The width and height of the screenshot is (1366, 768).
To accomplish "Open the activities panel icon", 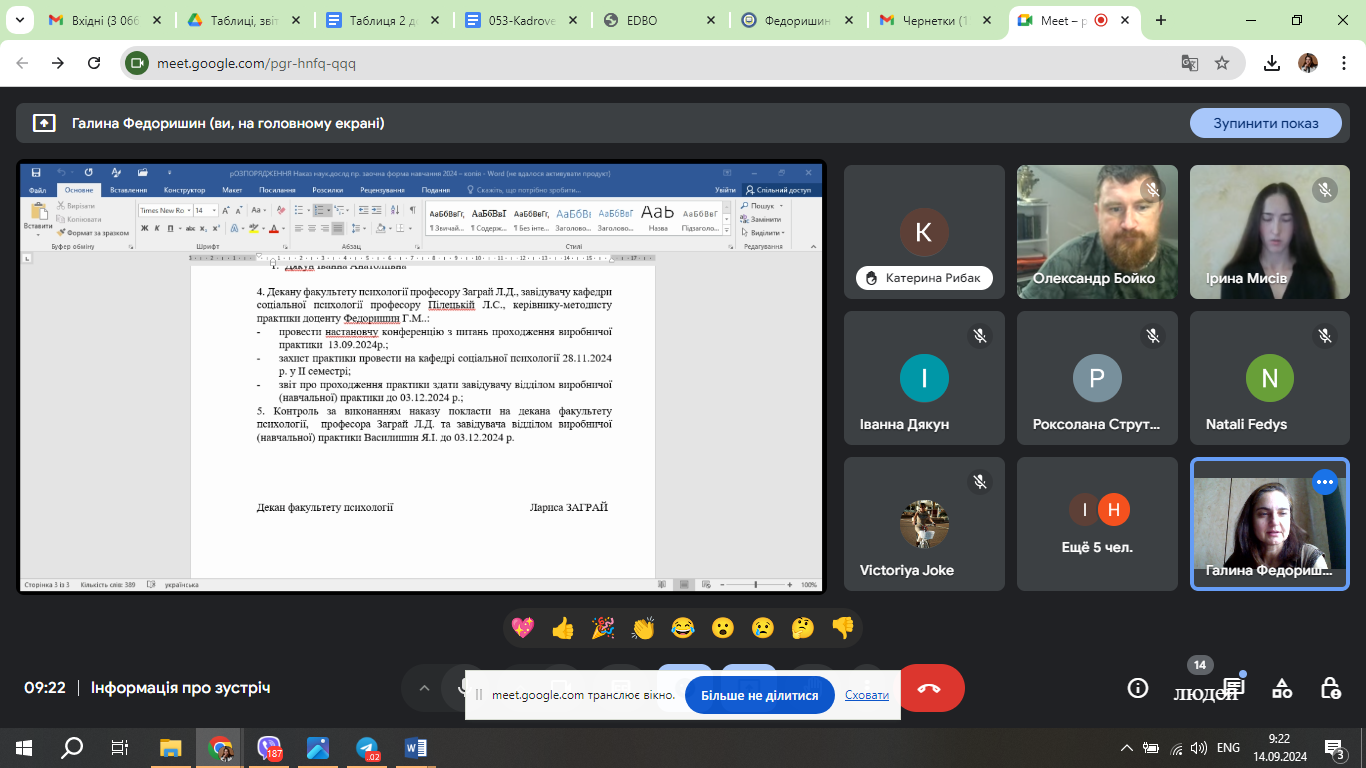I will tap(1281, 688).
